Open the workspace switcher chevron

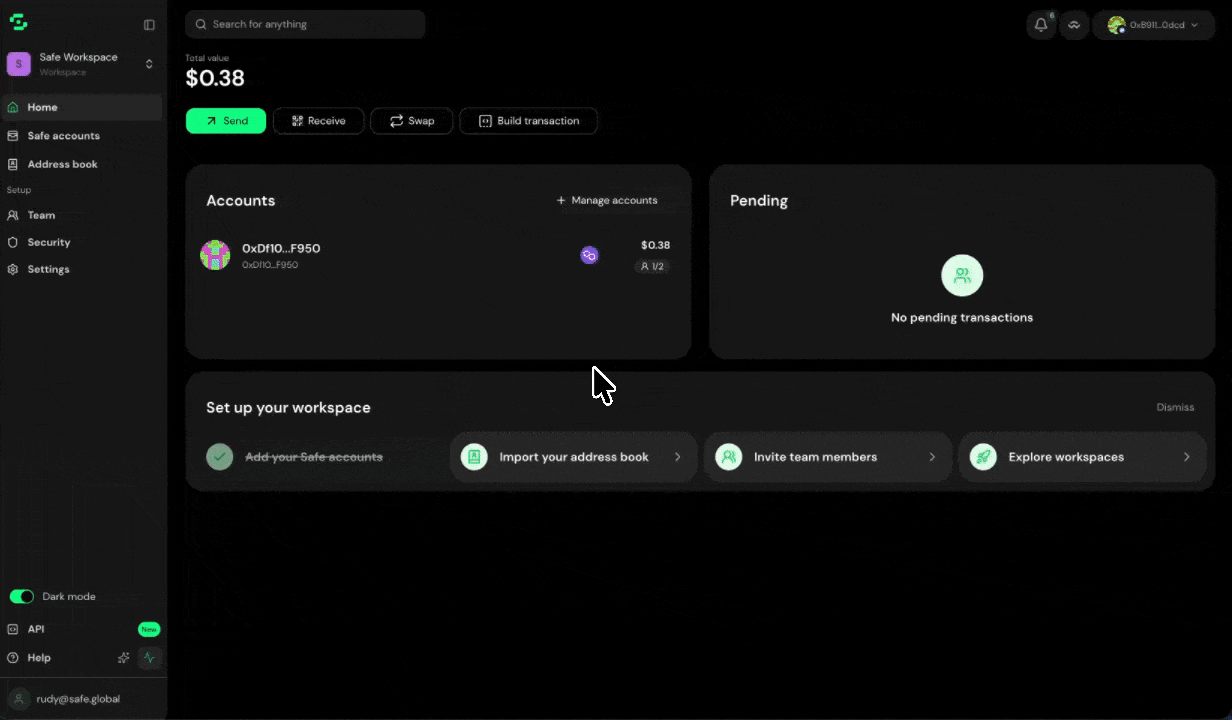tap(149, 64)
